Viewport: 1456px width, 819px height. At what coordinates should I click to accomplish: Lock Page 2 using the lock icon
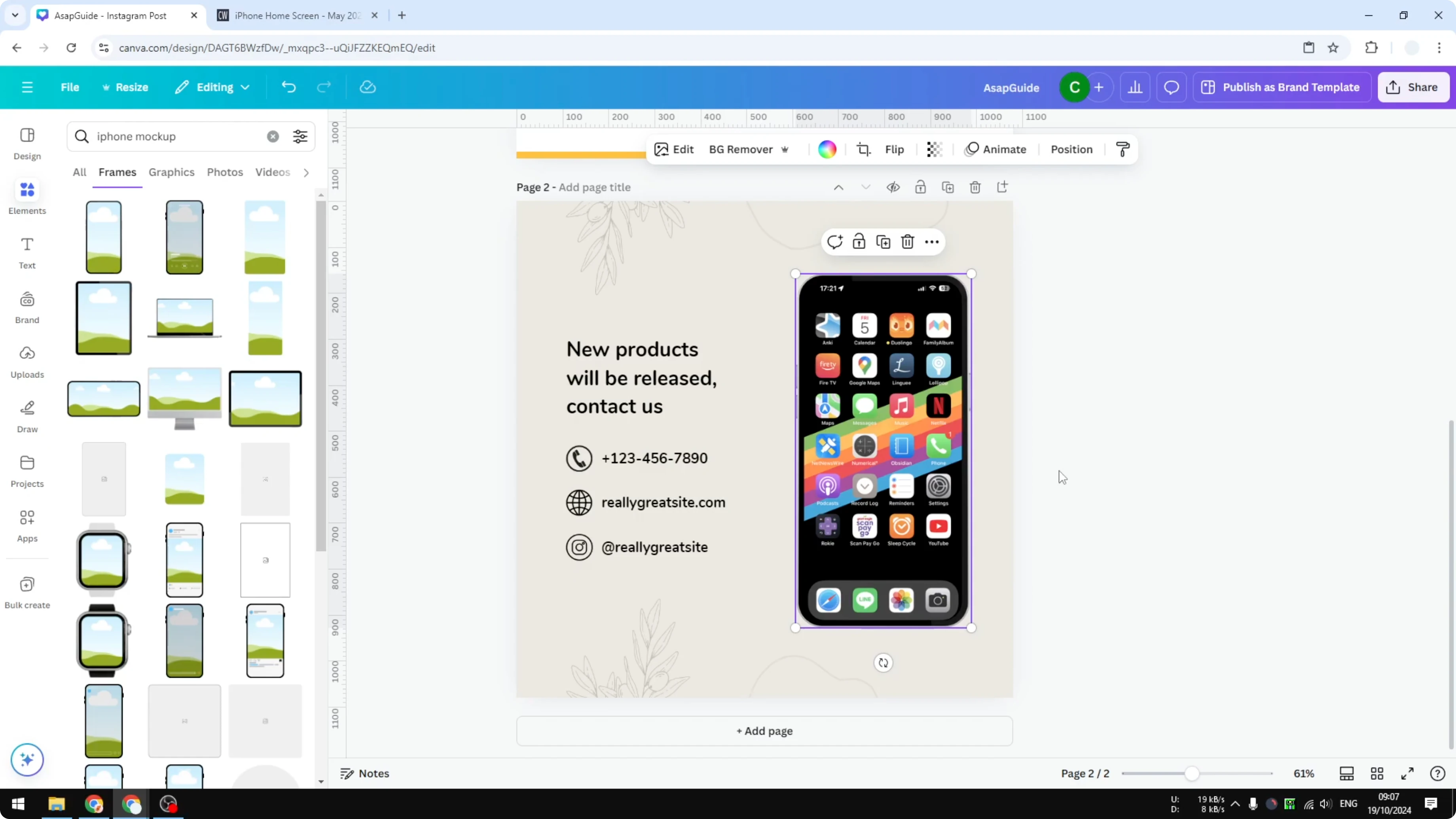[x=920, y=186]
